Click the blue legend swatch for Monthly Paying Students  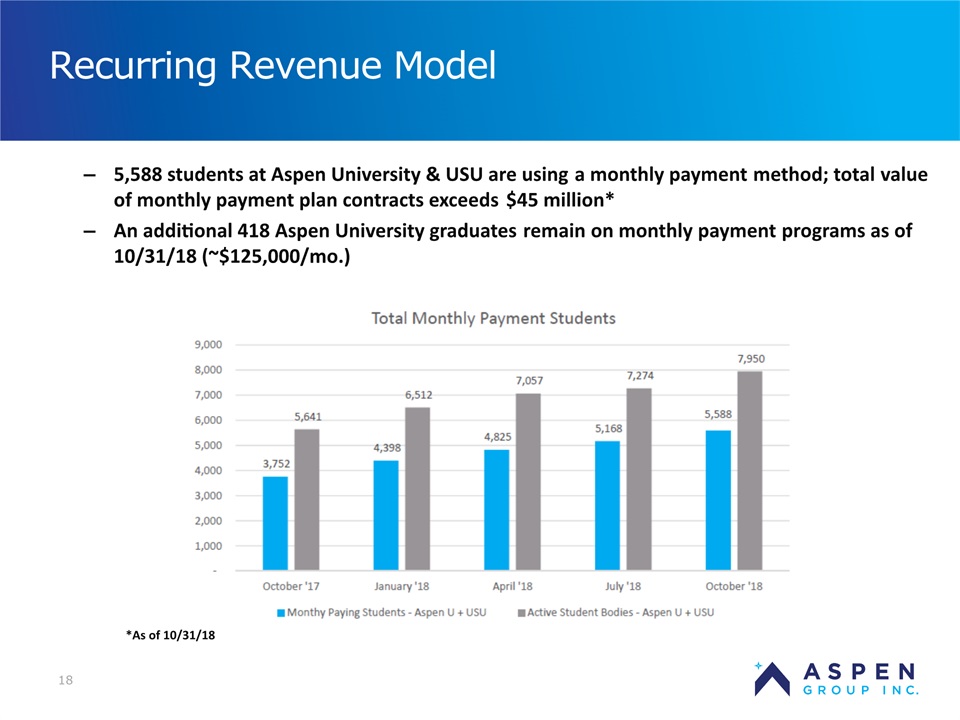(281, 613)
